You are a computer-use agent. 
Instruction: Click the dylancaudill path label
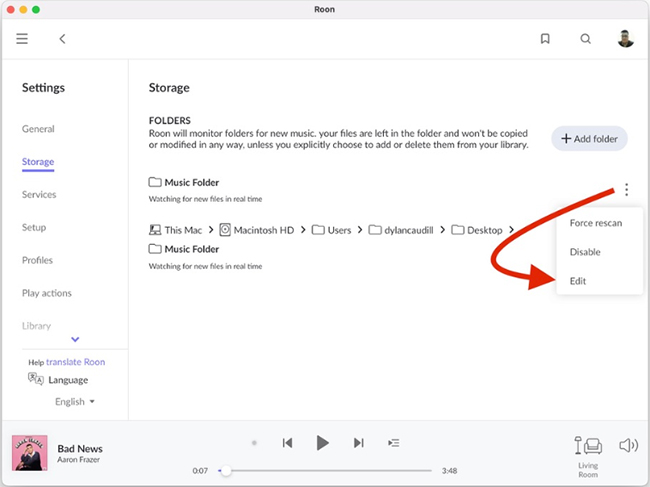pos(409,230)
